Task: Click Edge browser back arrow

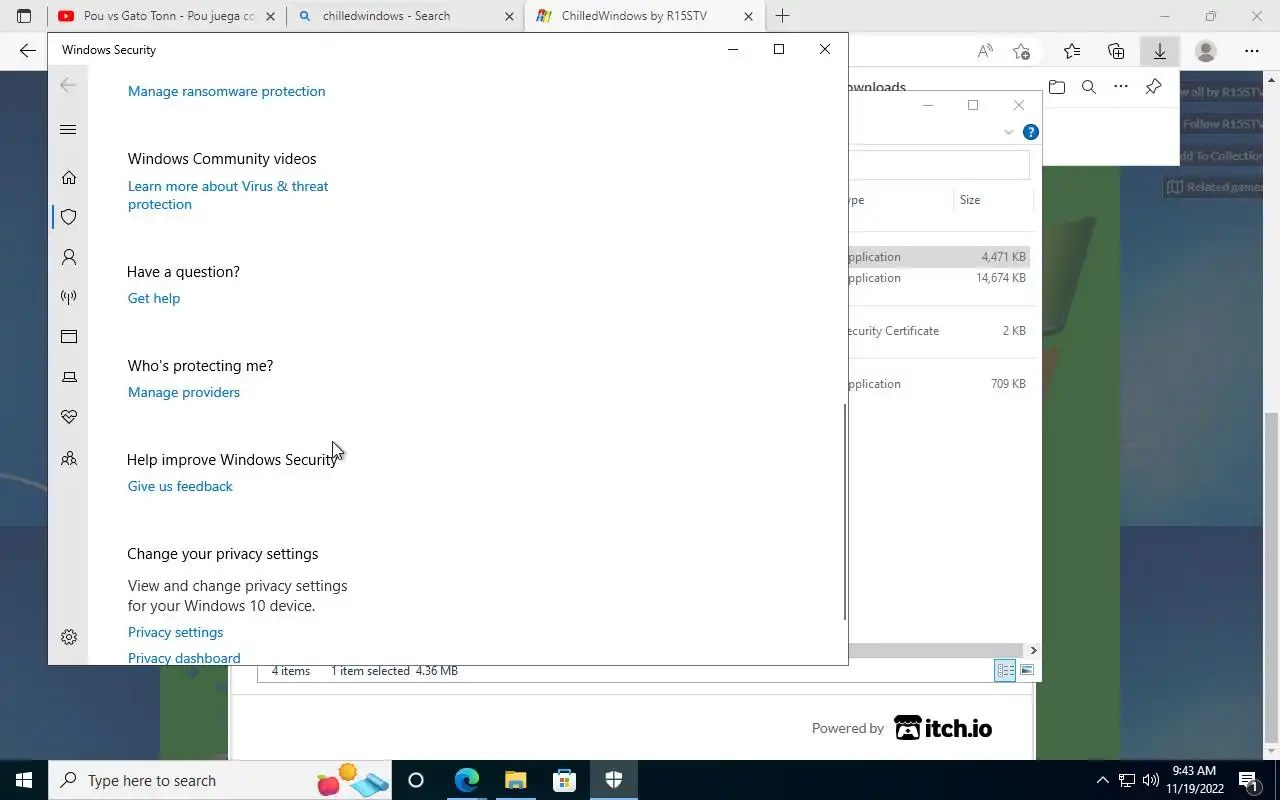Action: coord(27,51)
